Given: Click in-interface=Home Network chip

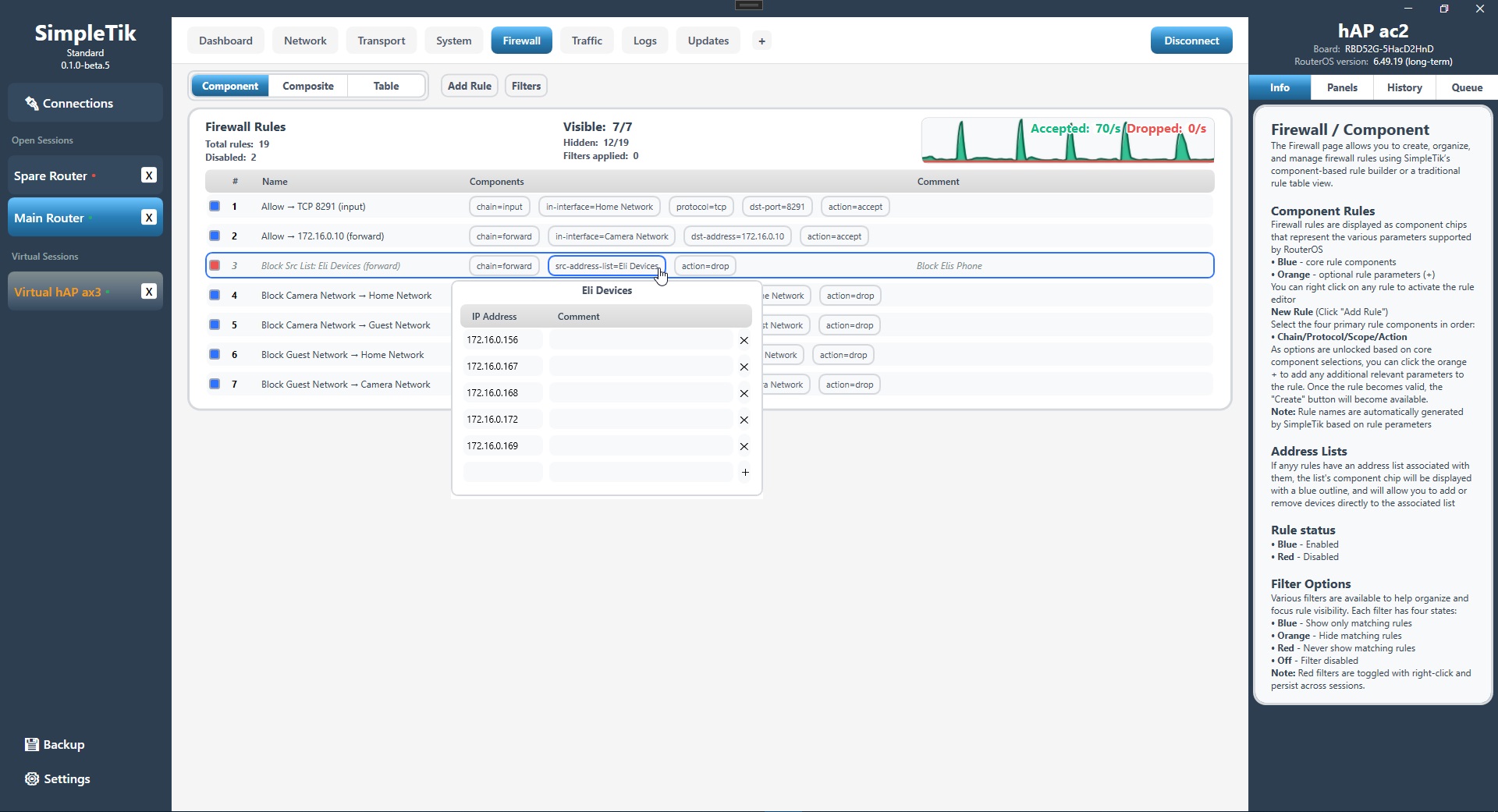Looking at the screenshot, I should (599, 207).
